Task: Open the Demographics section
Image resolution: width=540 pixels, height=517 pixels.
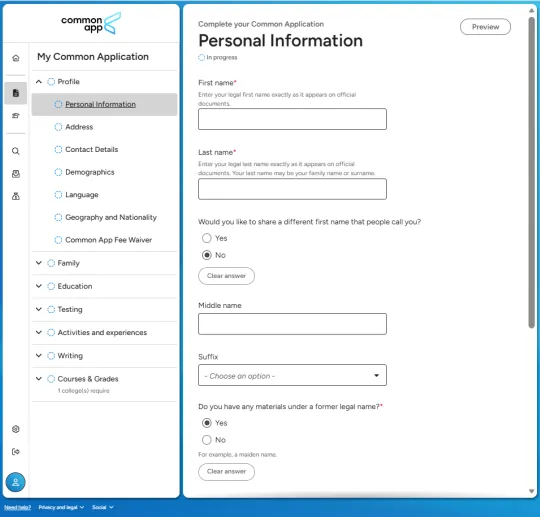Action: (90, 172)
